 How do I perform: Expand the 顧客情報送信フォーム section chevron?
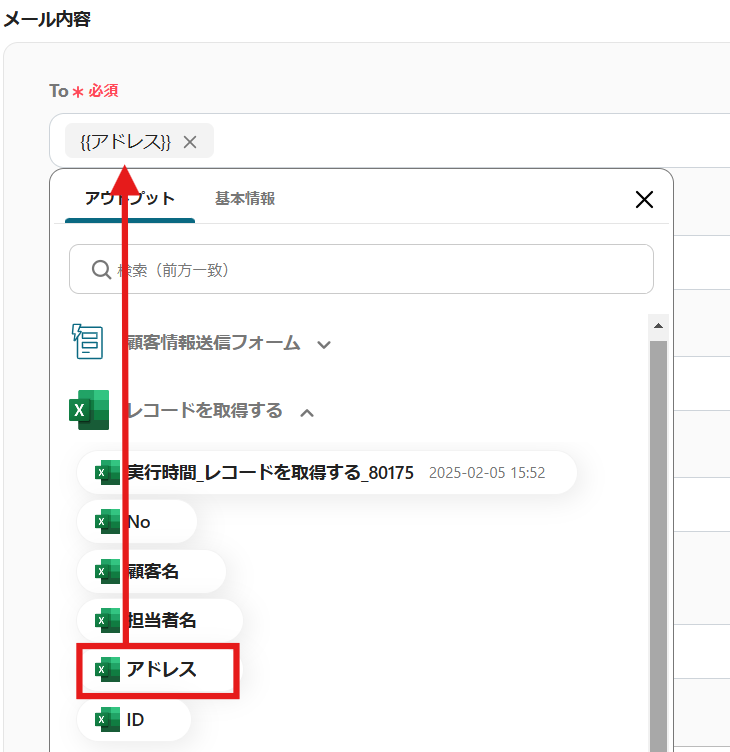pos(324,344)
